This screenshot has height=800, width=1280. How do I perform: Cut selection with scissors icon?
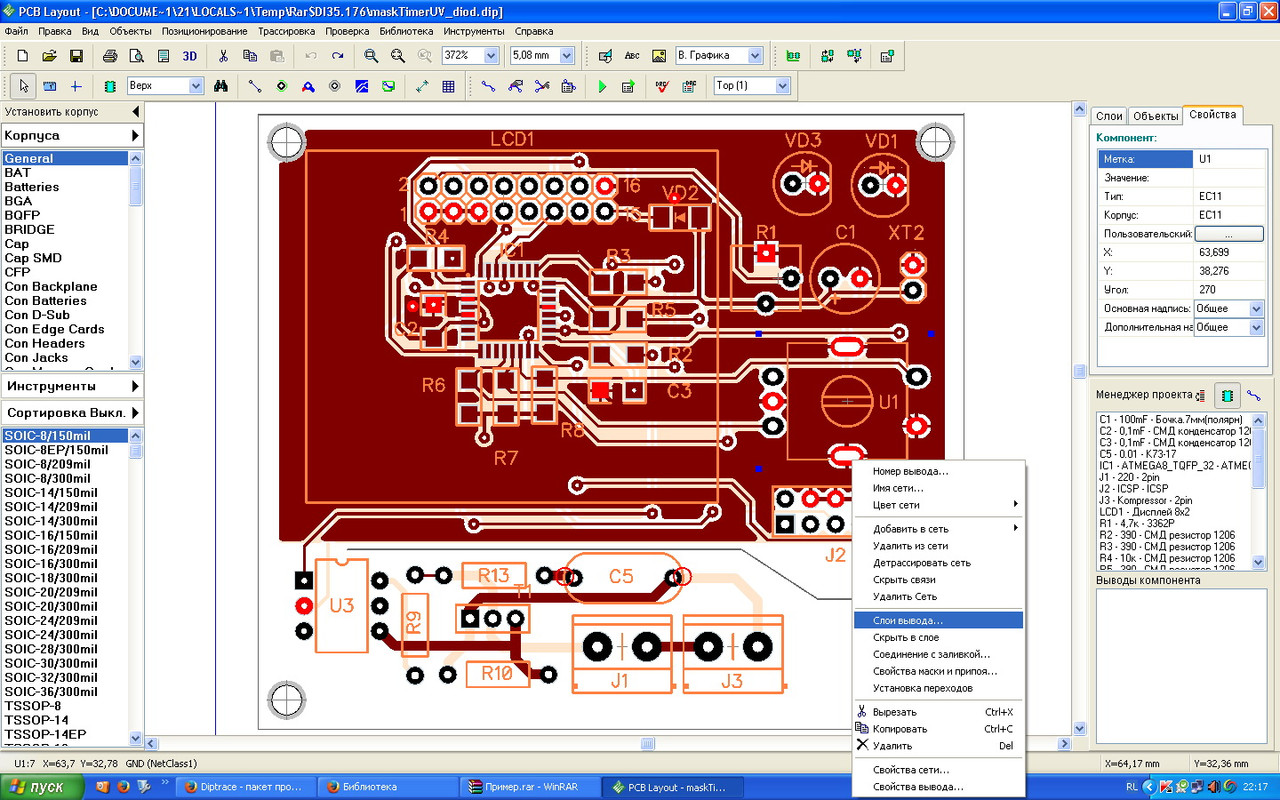tap(224, 56)
